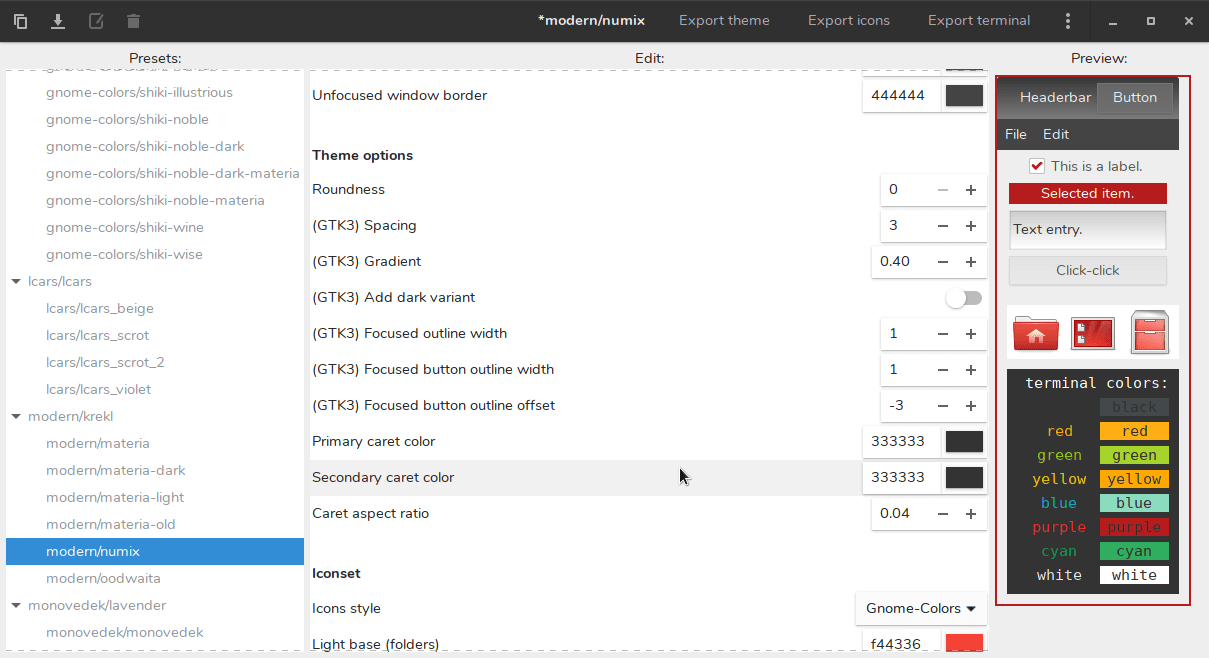The width and height of the screenshot is (1209, 658).
Task: Select the modern/materia-dark preset
Action: pyautogui.click(x=116, y=470)
